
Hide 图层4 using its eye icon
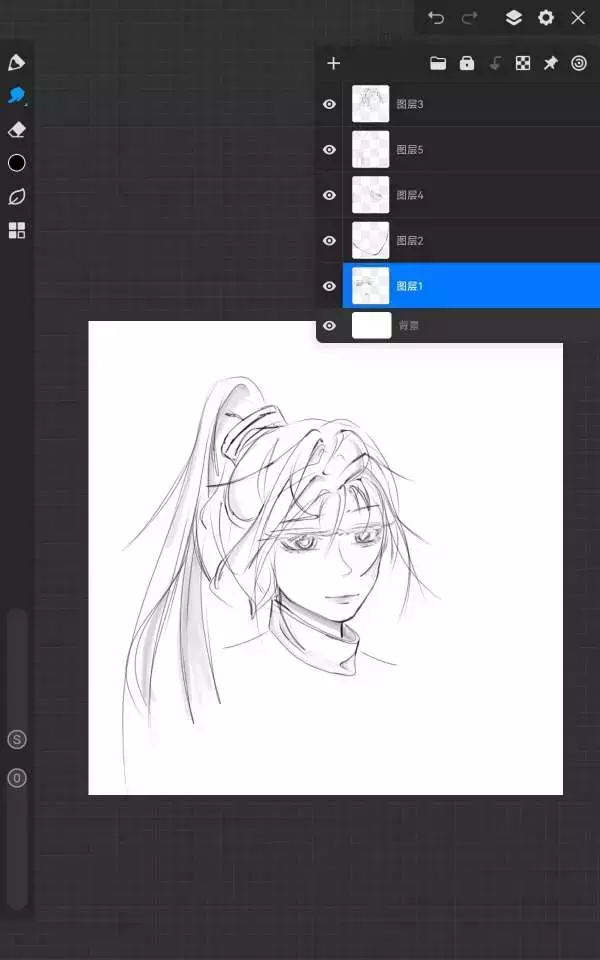[x=329, y=195]
